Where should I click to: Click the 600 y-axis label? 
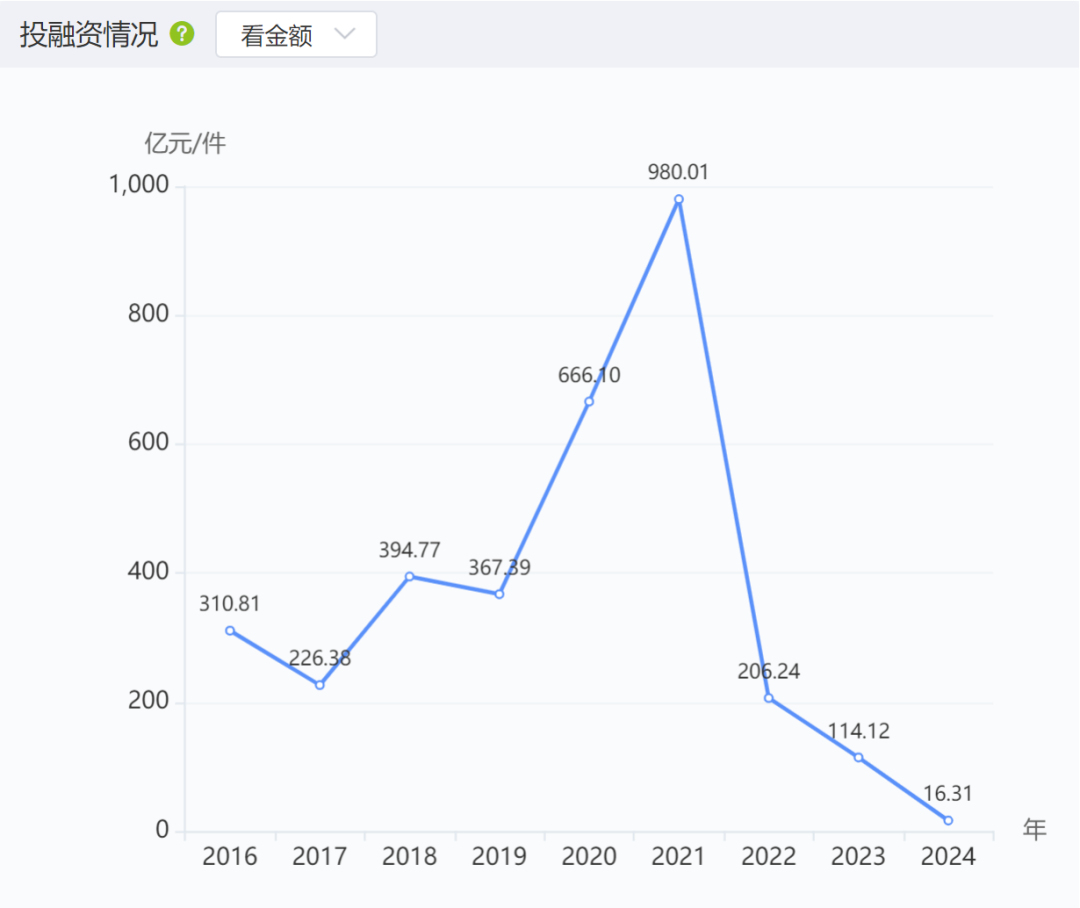pos(148,442)
